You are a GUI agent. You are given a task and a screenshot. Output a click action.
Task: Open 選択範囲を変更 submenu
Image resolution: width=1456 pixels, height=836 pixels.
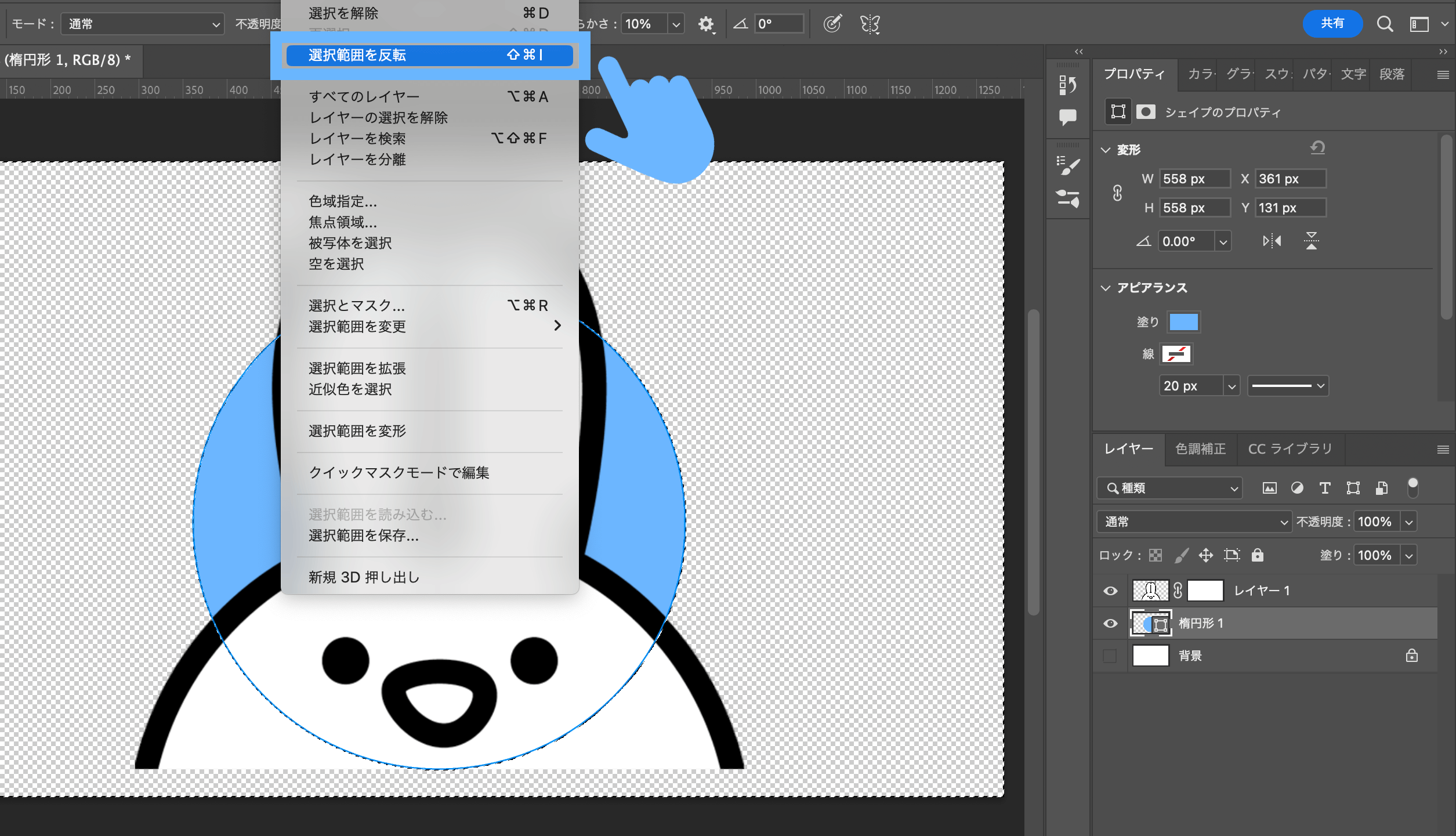click(x=430, y=327)
